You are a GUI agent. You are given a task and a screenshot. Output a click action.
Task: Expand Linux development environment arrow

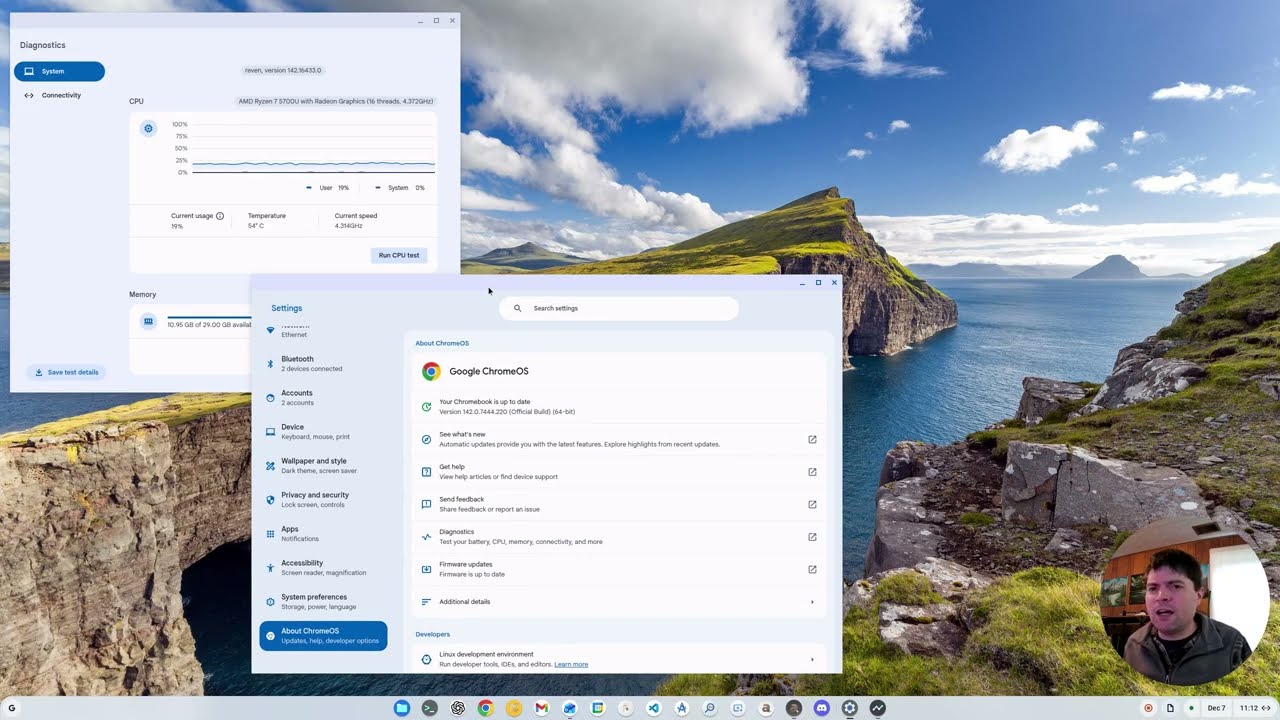click(x=812, y=659)
